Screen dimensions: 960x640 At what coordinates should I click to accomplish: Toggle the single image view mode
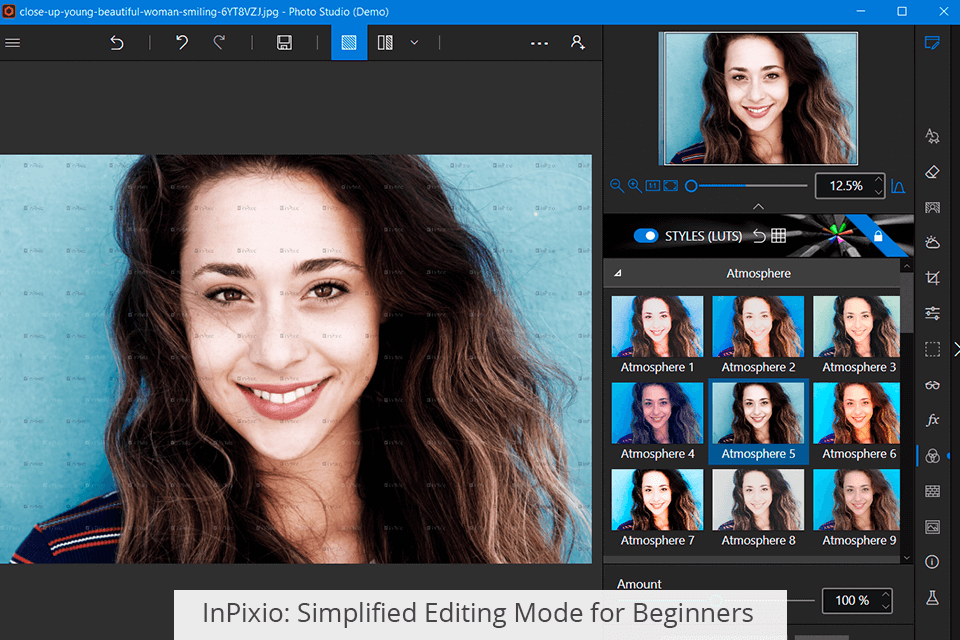pyautogui.click(x=349, y=43)
